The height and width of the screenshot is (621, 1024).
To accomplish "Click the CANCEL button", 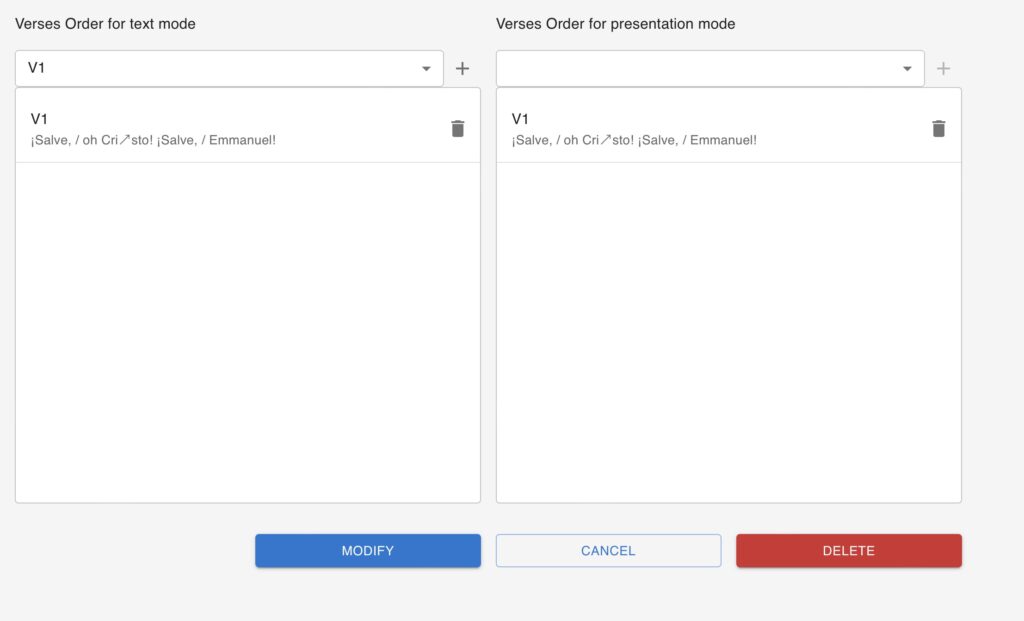I will coord(608,550).
